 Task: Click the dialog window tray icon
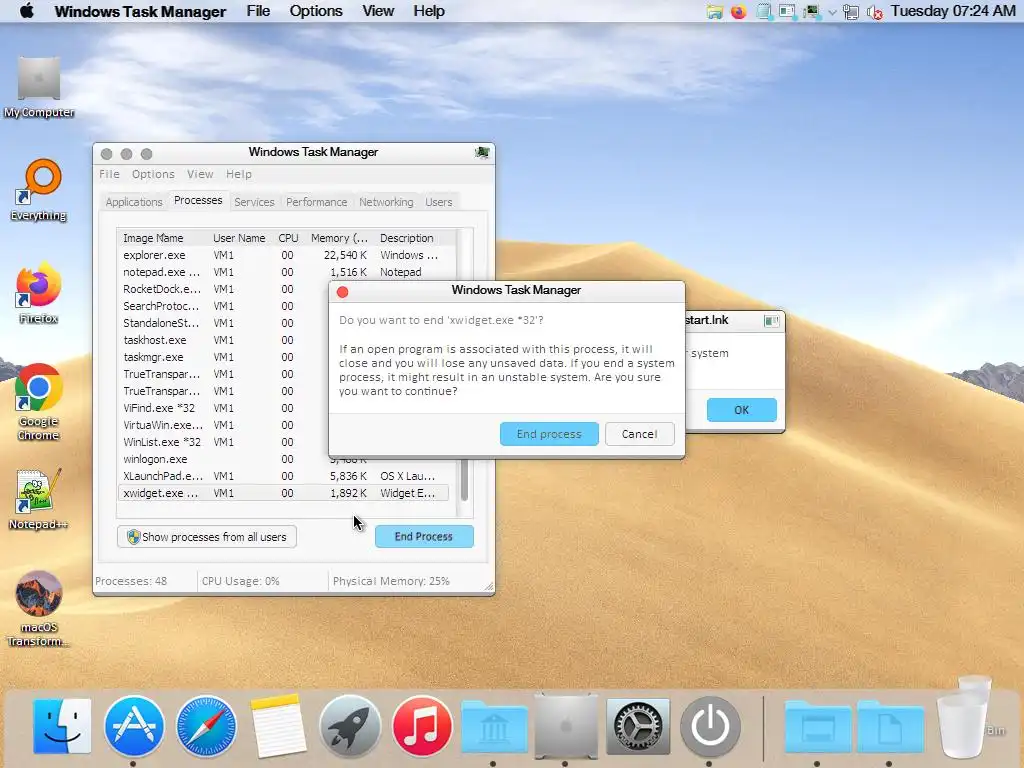coord(788,12)
